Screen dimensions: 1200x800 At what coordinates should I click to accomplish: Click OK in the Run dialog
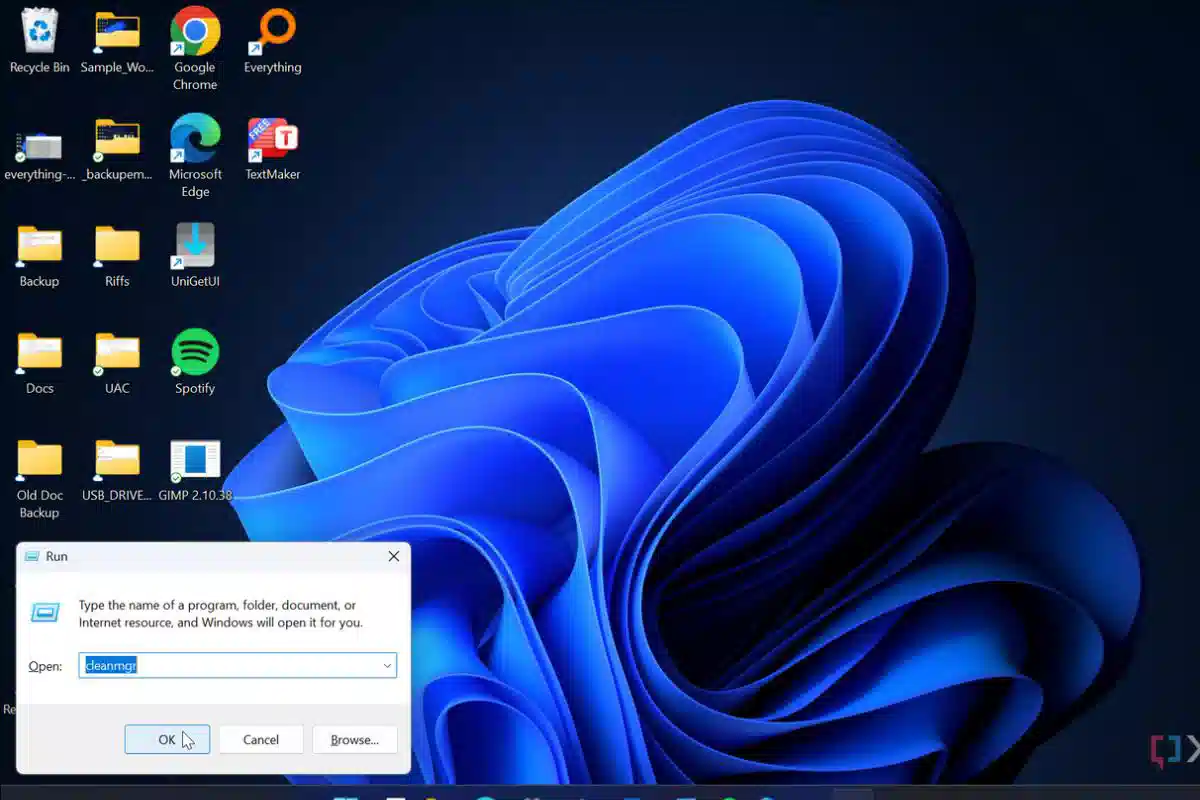(167, 740)
